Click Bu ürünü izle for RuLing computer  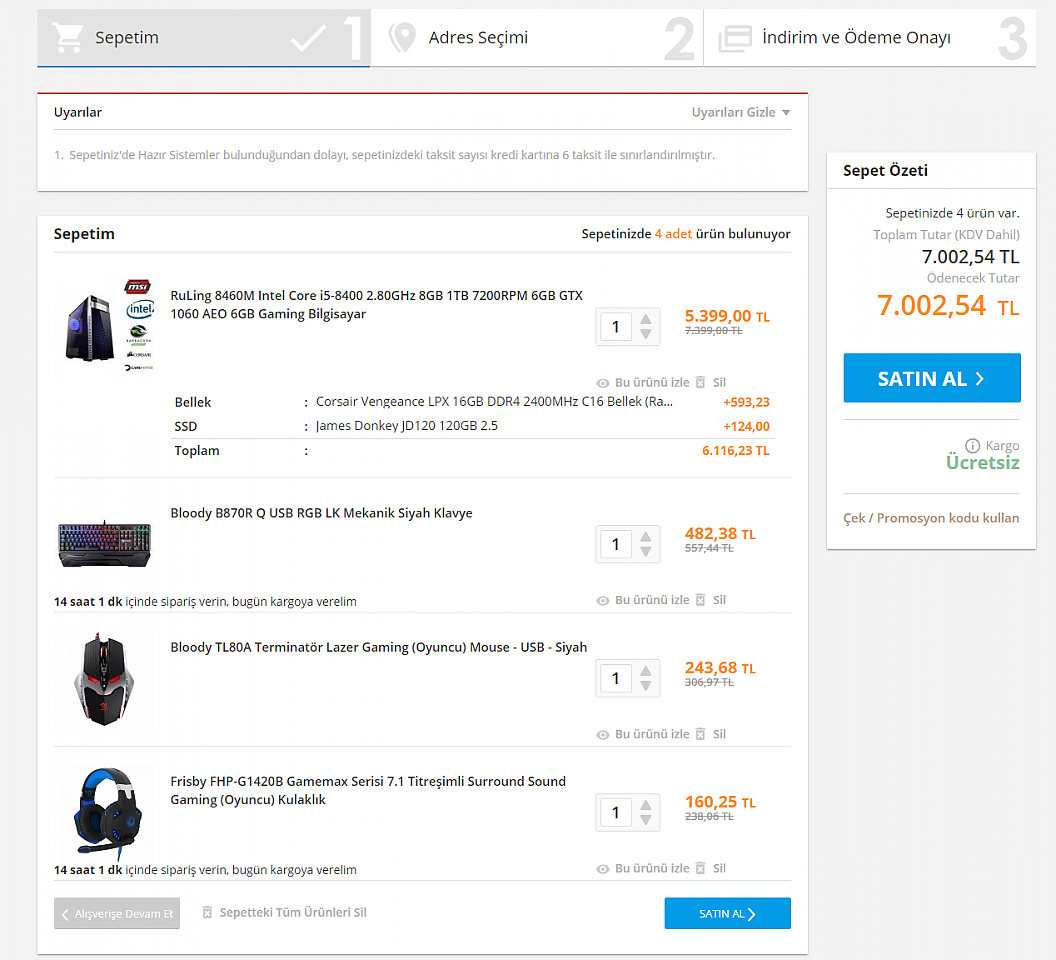652,382
